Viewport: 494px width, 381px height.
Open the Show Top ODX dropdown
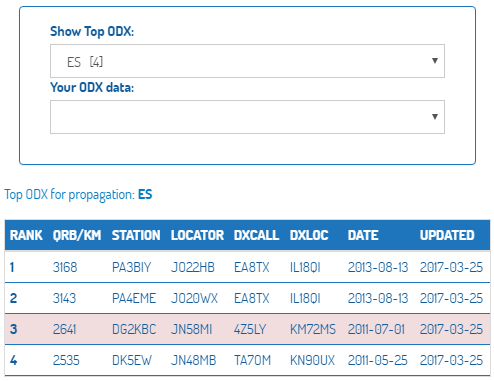click(247, 61)
